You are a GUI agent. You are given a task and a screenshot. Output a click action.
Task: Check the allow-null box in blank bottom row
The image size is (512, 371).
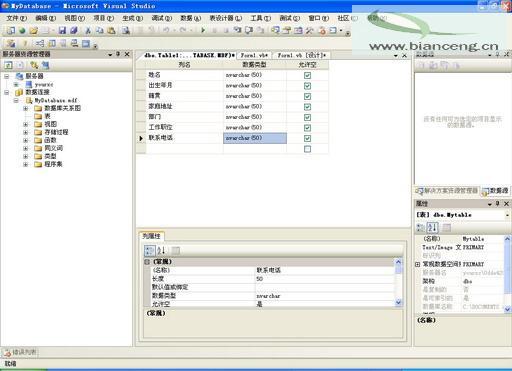[307, 149]
